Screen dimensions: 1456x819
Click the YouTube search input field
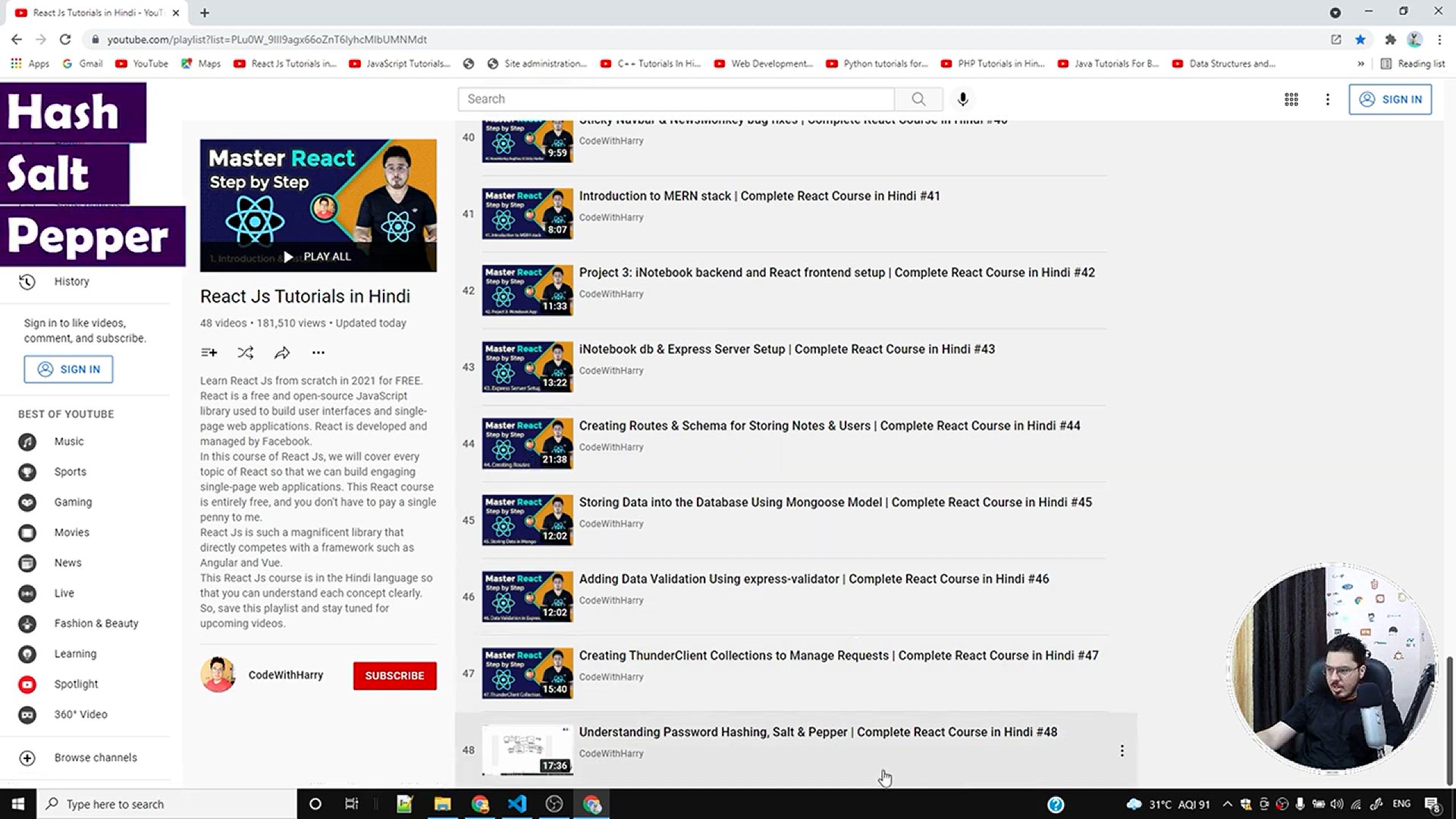click(676, 99)
